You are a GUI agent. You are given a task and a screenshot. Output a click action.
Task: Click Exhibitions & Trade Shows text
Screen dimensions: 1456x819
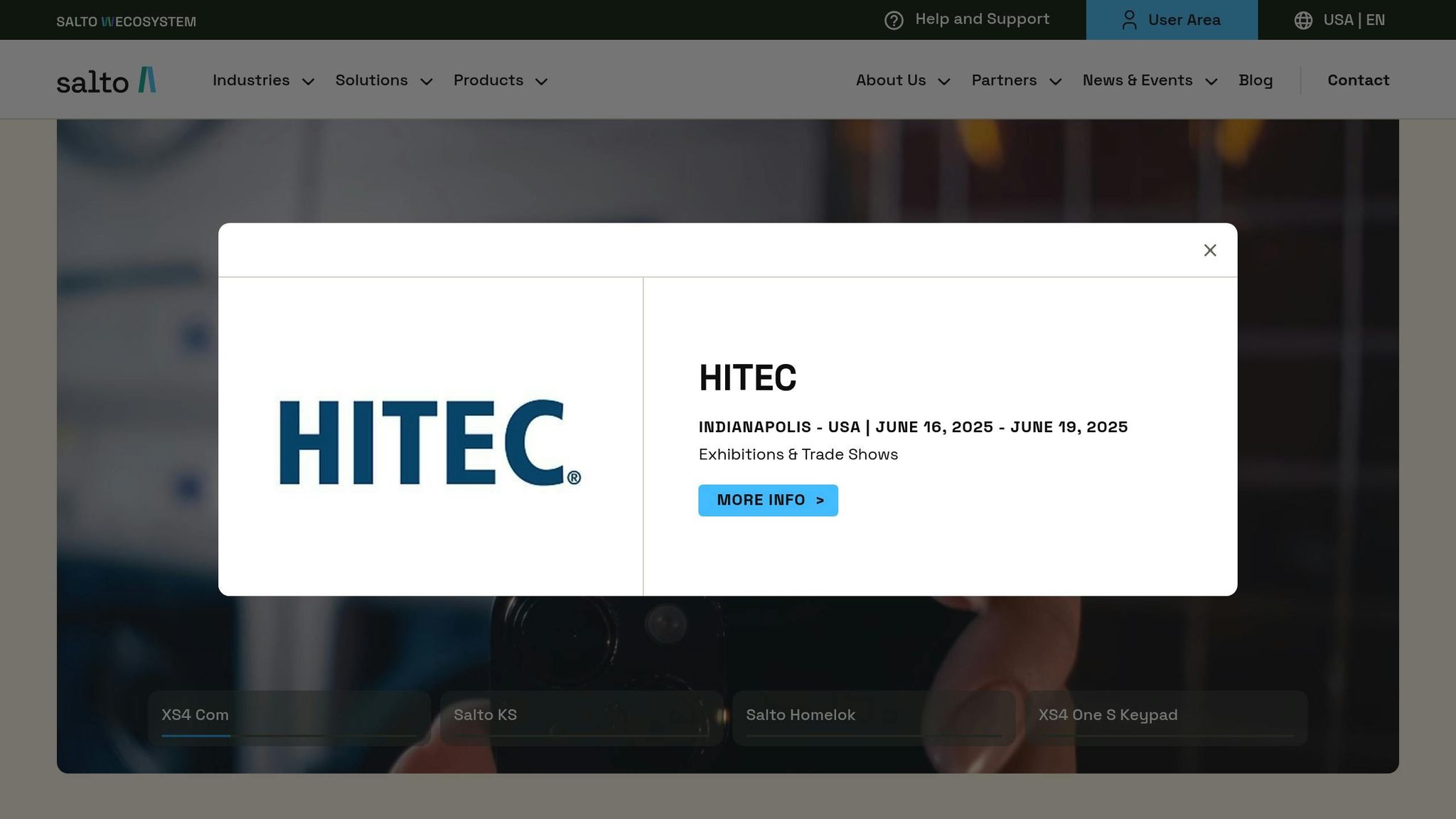[798, 454]
